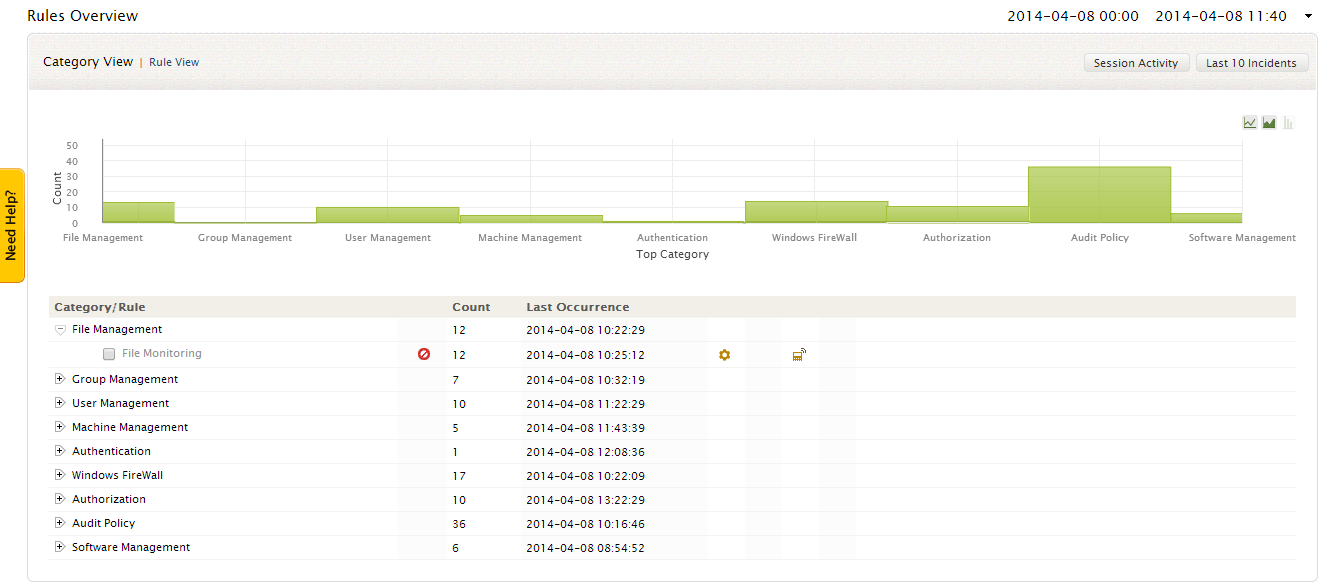Click count 36 for Audit Policy
This screenshot has width=1333, height=588.
click(x=459, y=524)
